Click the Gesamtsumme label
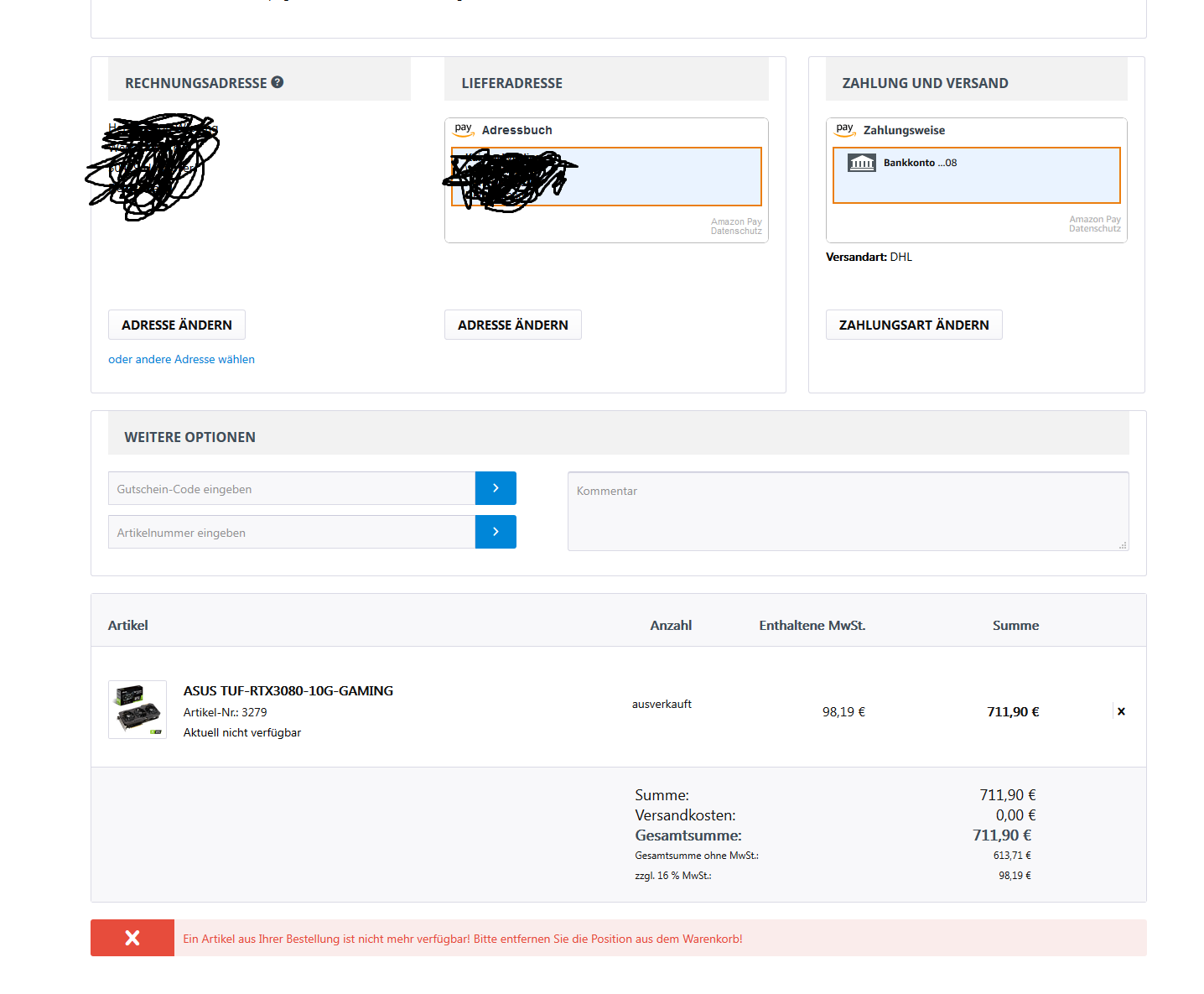This screenshot has height=994, width=1204. tap(688, 835)
